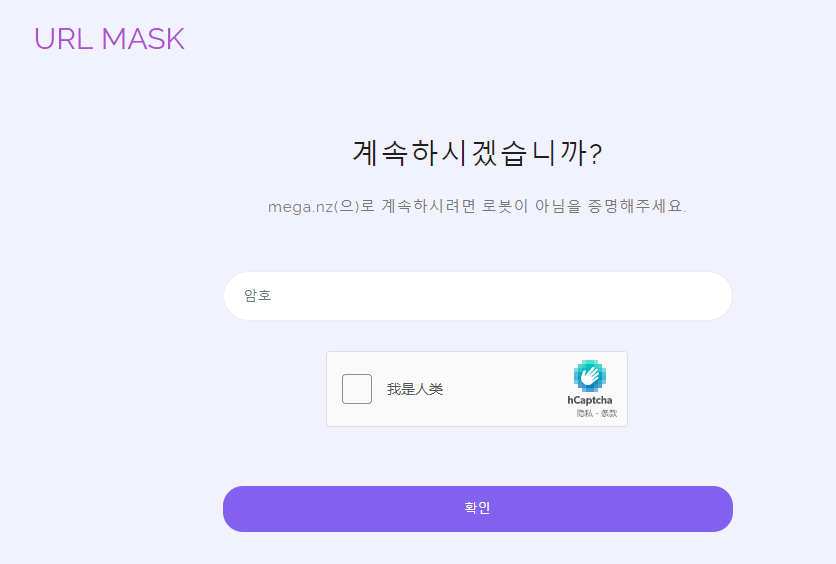
Task: Click the 로봇이 아님을 증명해주세요 text
Action: (x=582, y=206)
